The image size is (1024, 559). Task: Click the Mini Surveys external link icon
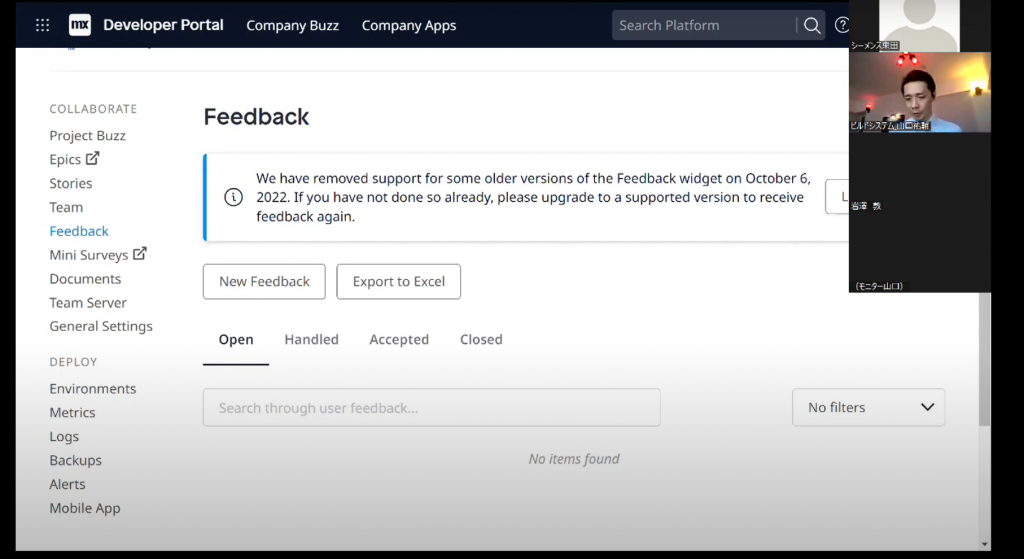pos(140,254)
